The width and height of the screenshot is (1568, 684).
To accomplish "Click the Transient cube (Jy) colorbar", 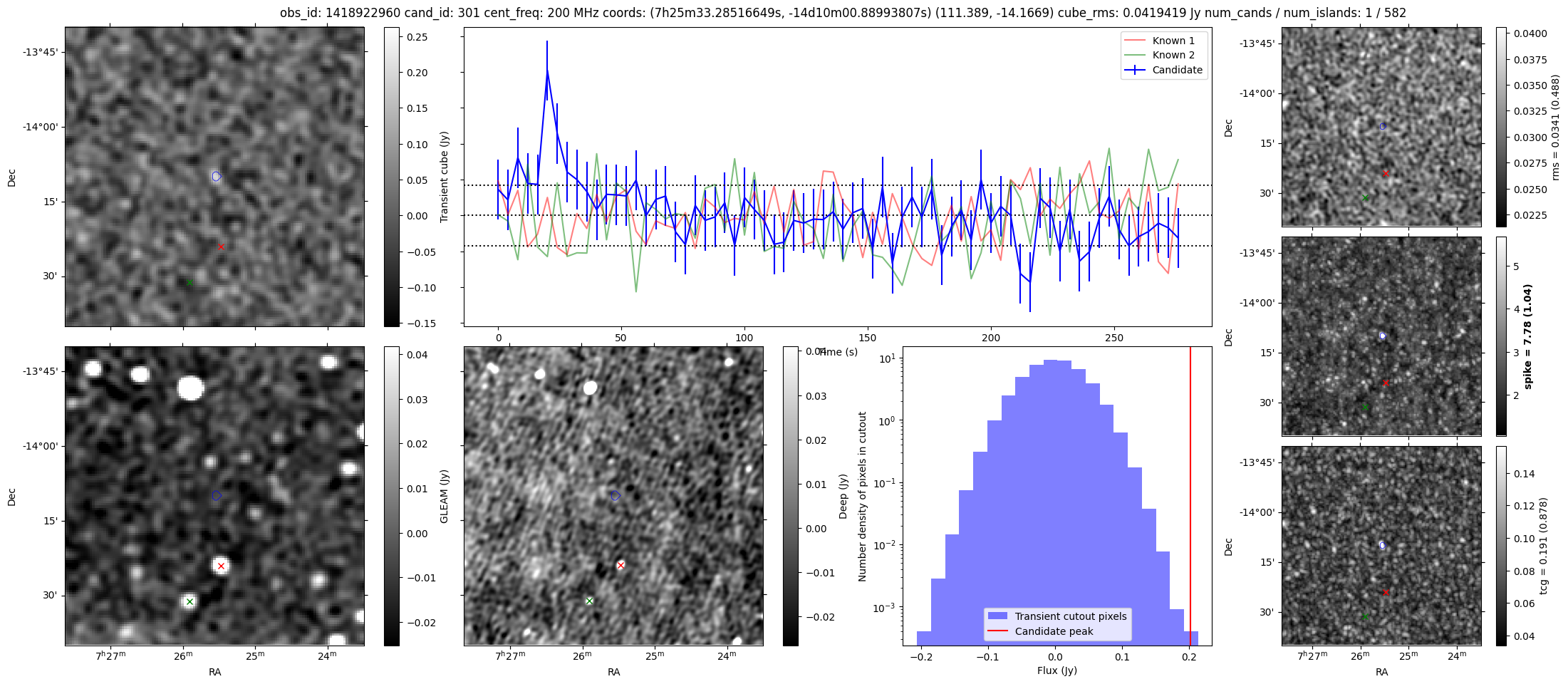I will click(x=392, y=177).
